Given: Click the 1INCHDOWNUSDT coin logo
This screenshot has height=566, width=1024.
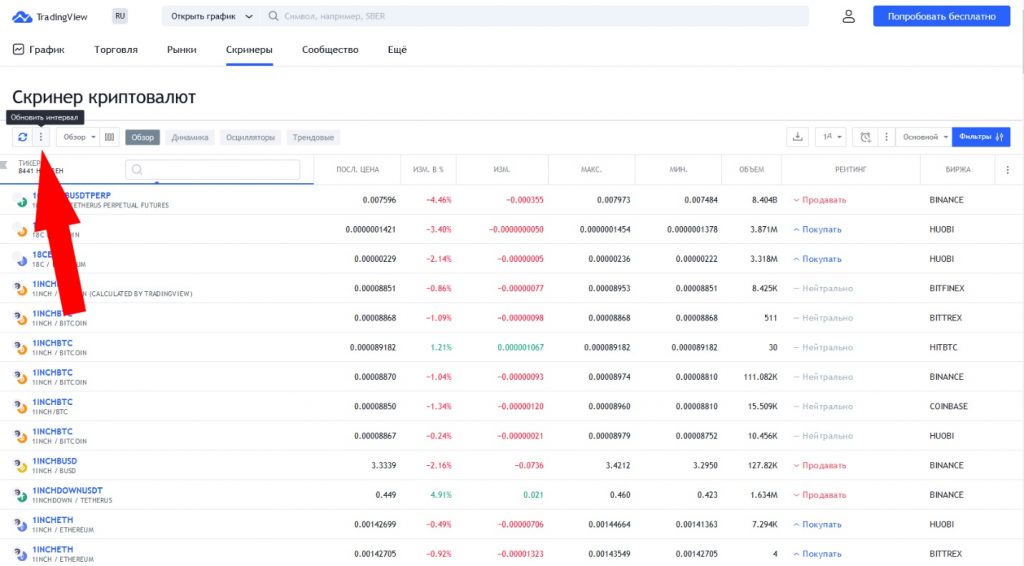Looking at the screenshot, I should pos(21,495).
